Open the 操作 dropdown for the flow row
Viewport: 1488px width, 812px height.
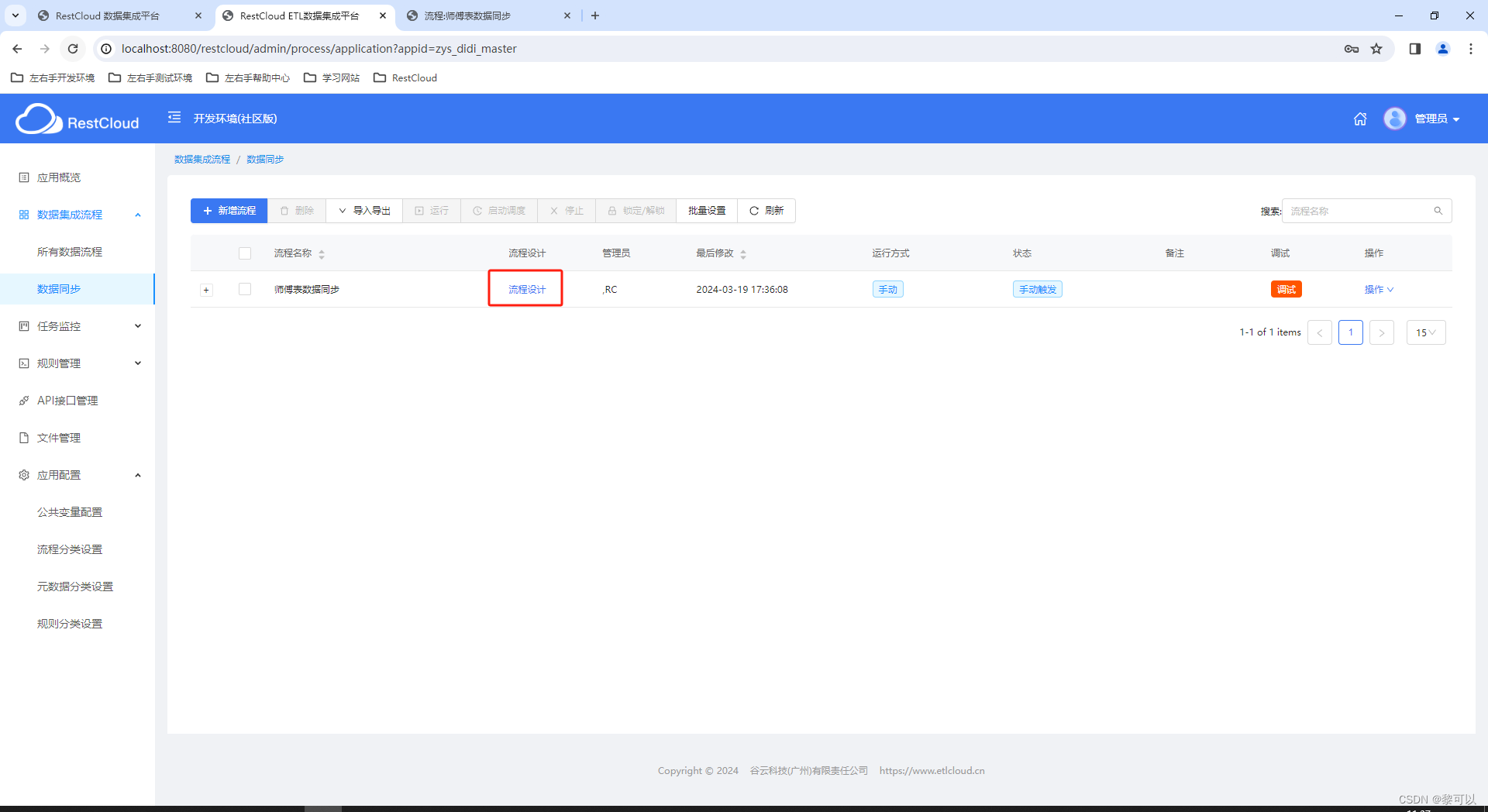click(x=1377, y=289)
